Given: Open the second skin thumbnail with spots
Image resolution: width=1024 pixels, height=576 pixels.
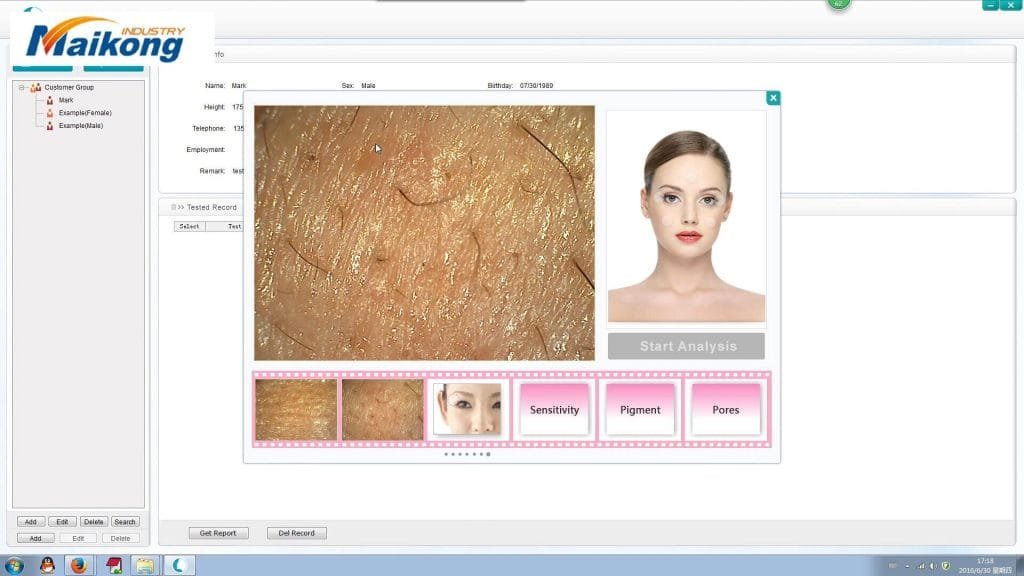Looking at the screenshot, I should pyautogui.click(x=383, y=409).
